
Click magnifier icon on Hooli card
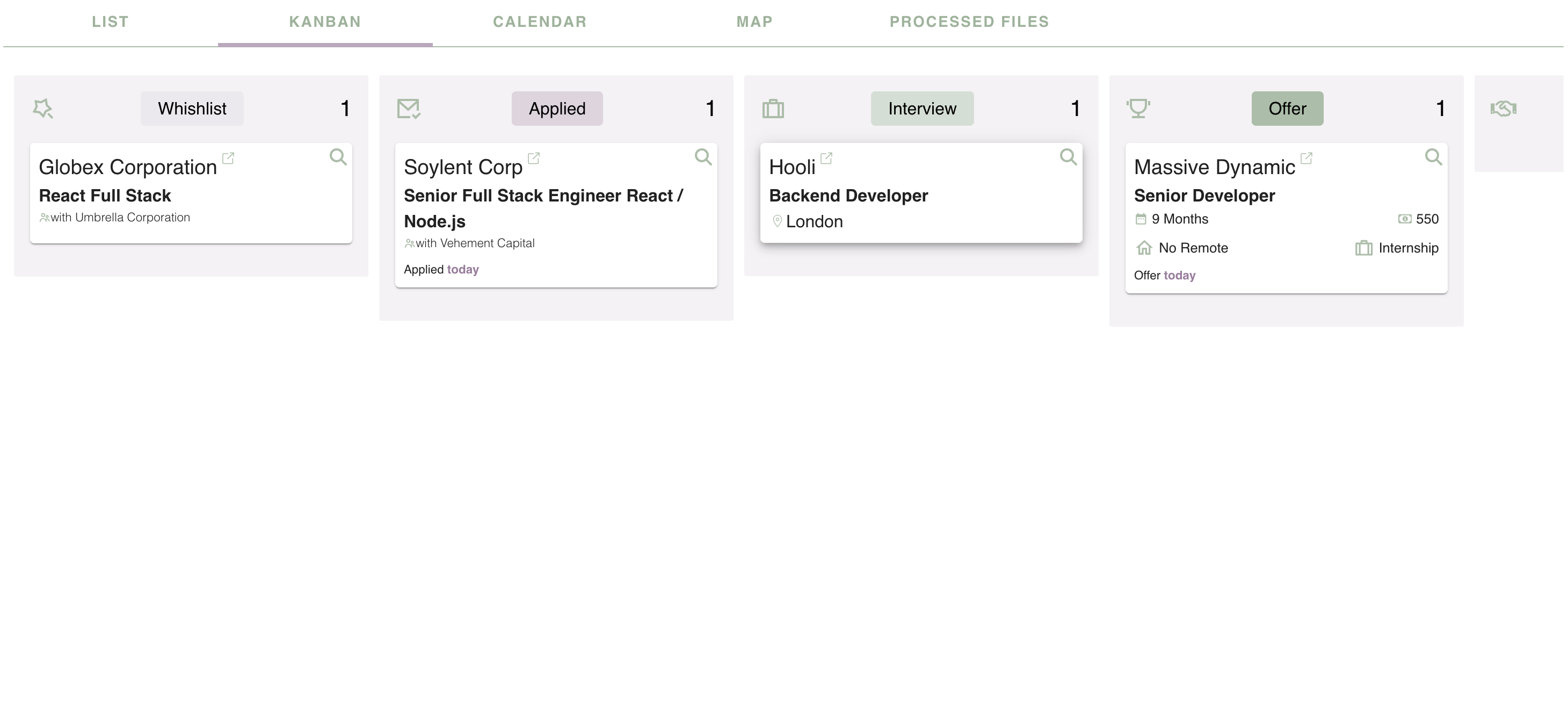pyautogui.click(x=1068, y=157)
